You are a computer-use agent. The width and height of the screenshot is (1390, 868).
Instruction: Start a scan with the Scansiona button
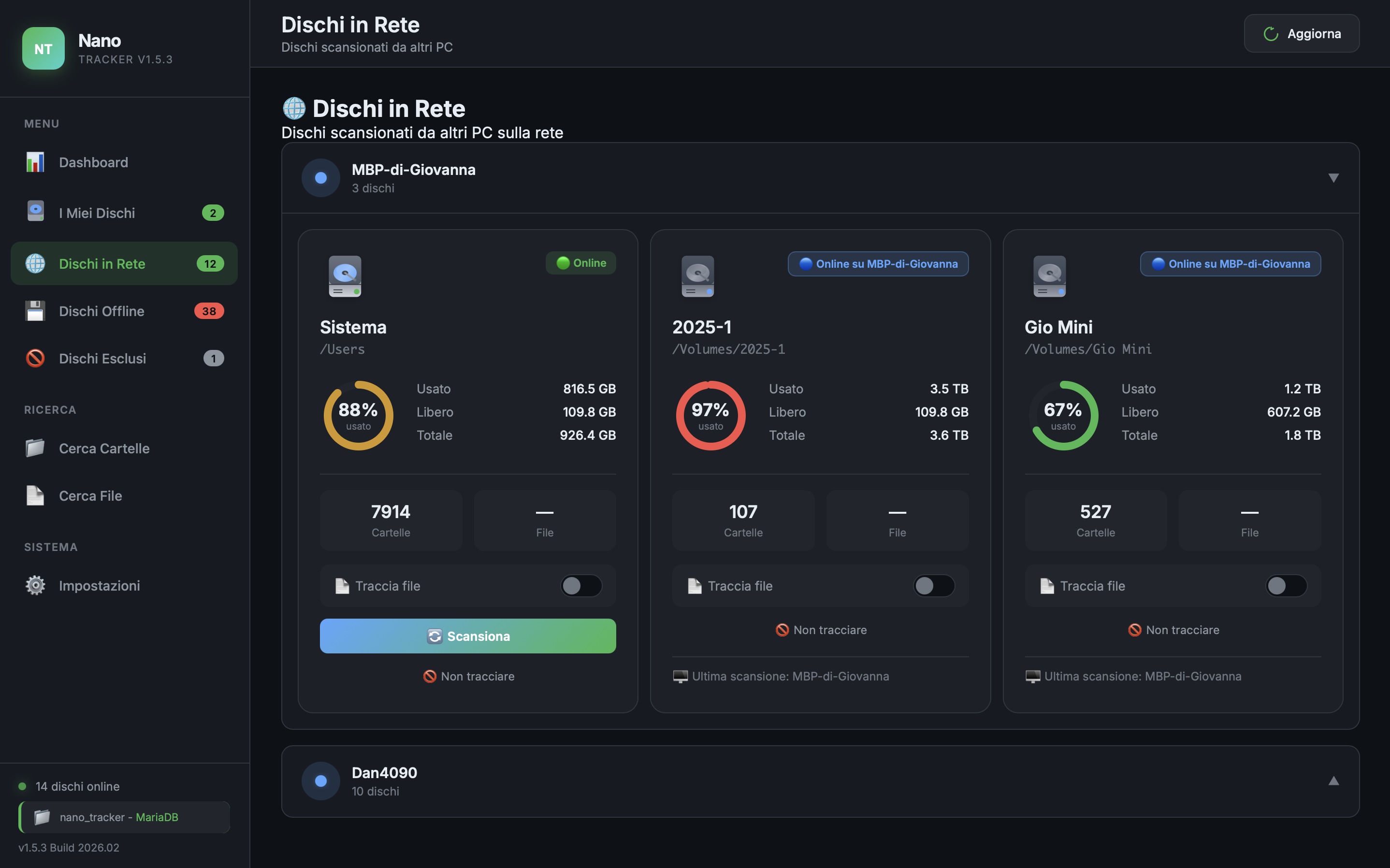tap(467, 636)
